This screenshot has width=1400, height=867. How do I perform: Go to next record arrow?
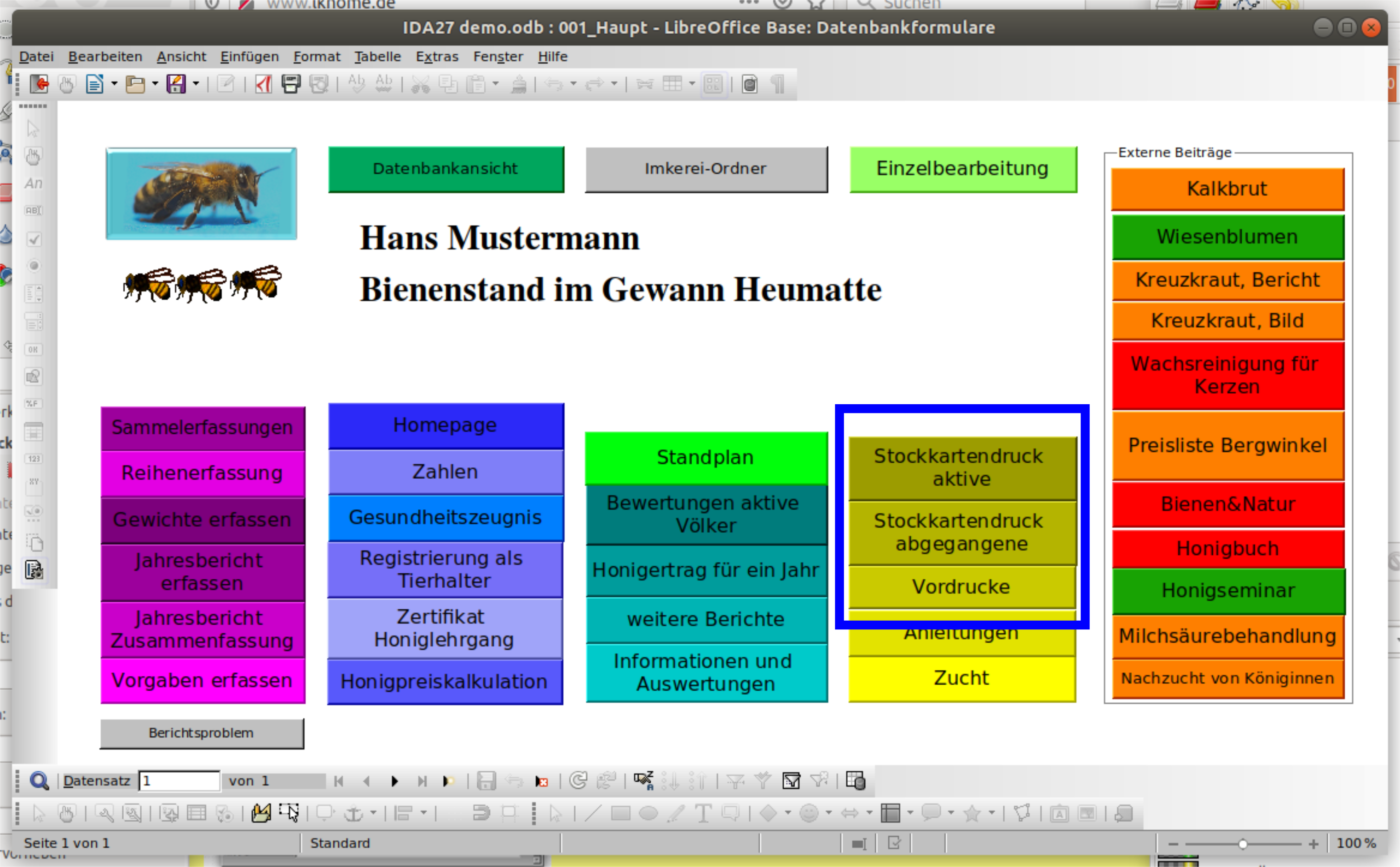[x=394, y=781]
